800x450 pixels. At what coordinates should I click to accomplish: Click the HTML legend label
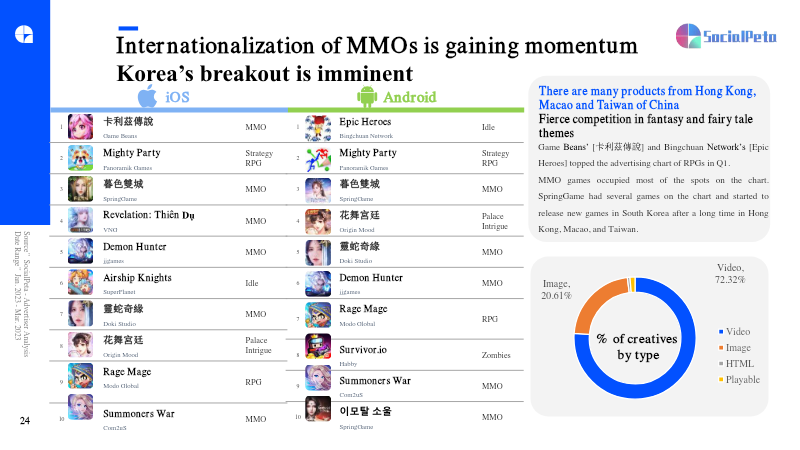pos(740,364)
